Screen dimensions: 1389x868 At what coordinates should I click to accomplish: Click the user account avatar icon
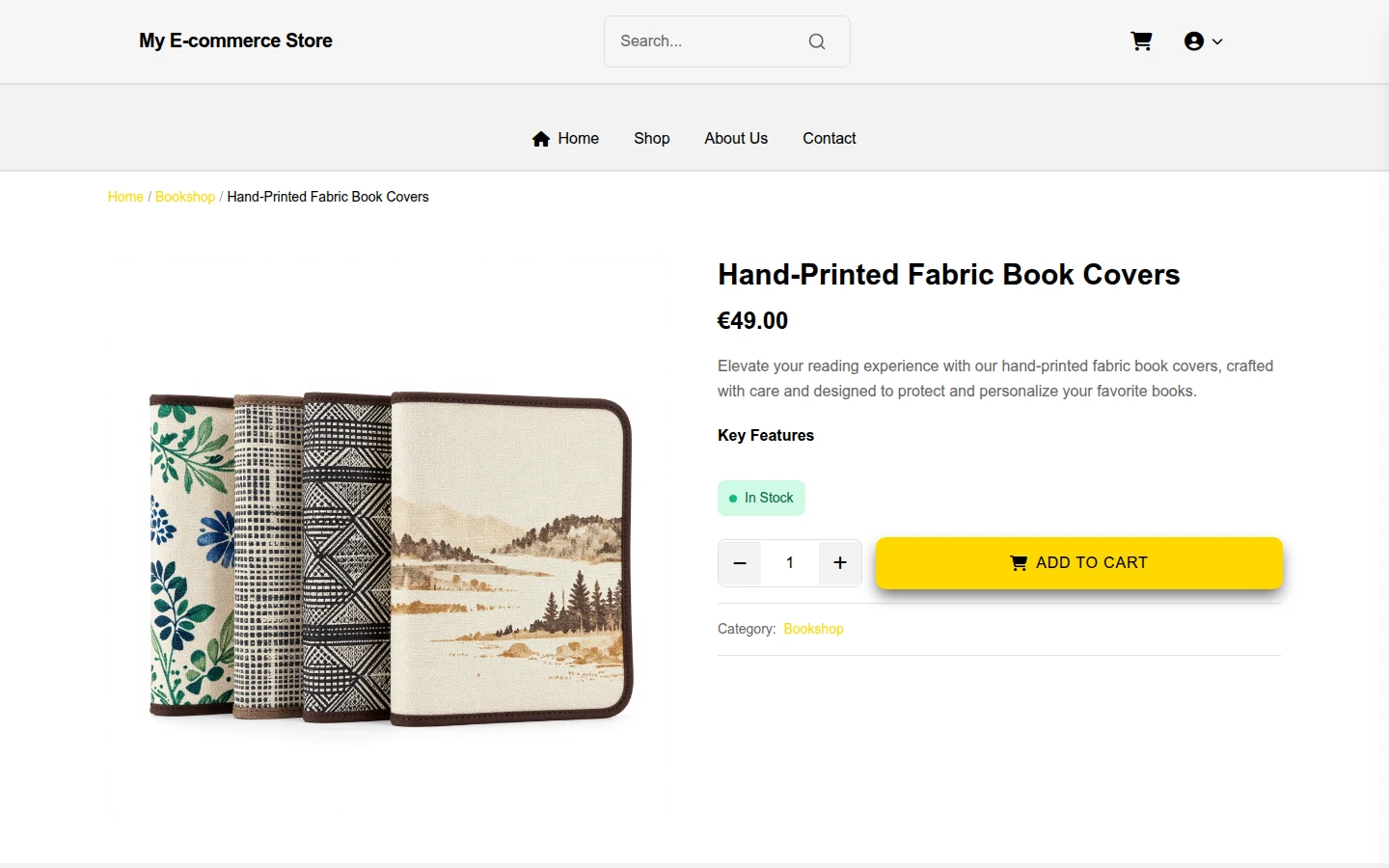(1194, 41)
